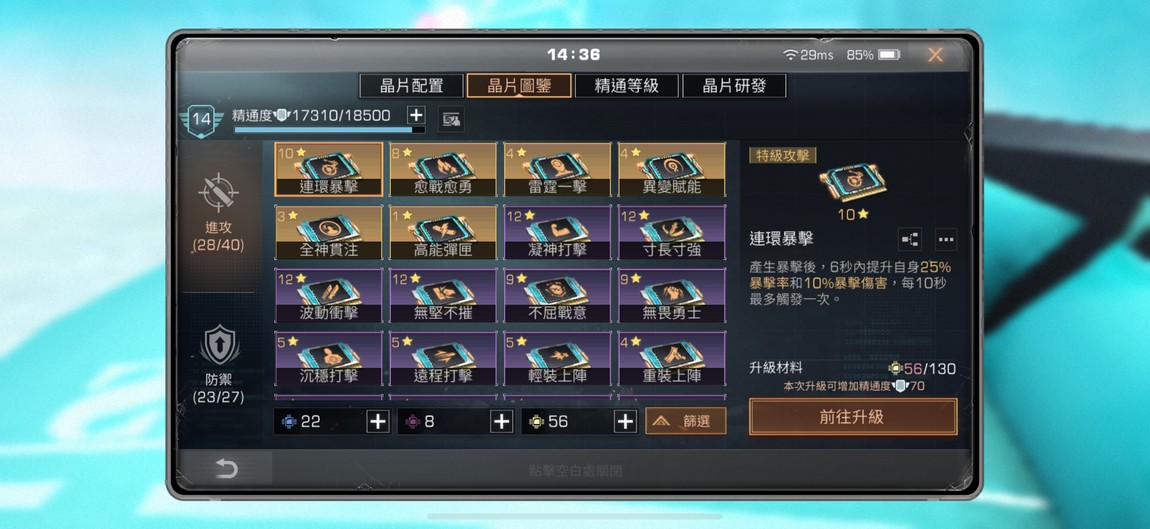Open the chip tree diagram icon

tap(909, 239)
